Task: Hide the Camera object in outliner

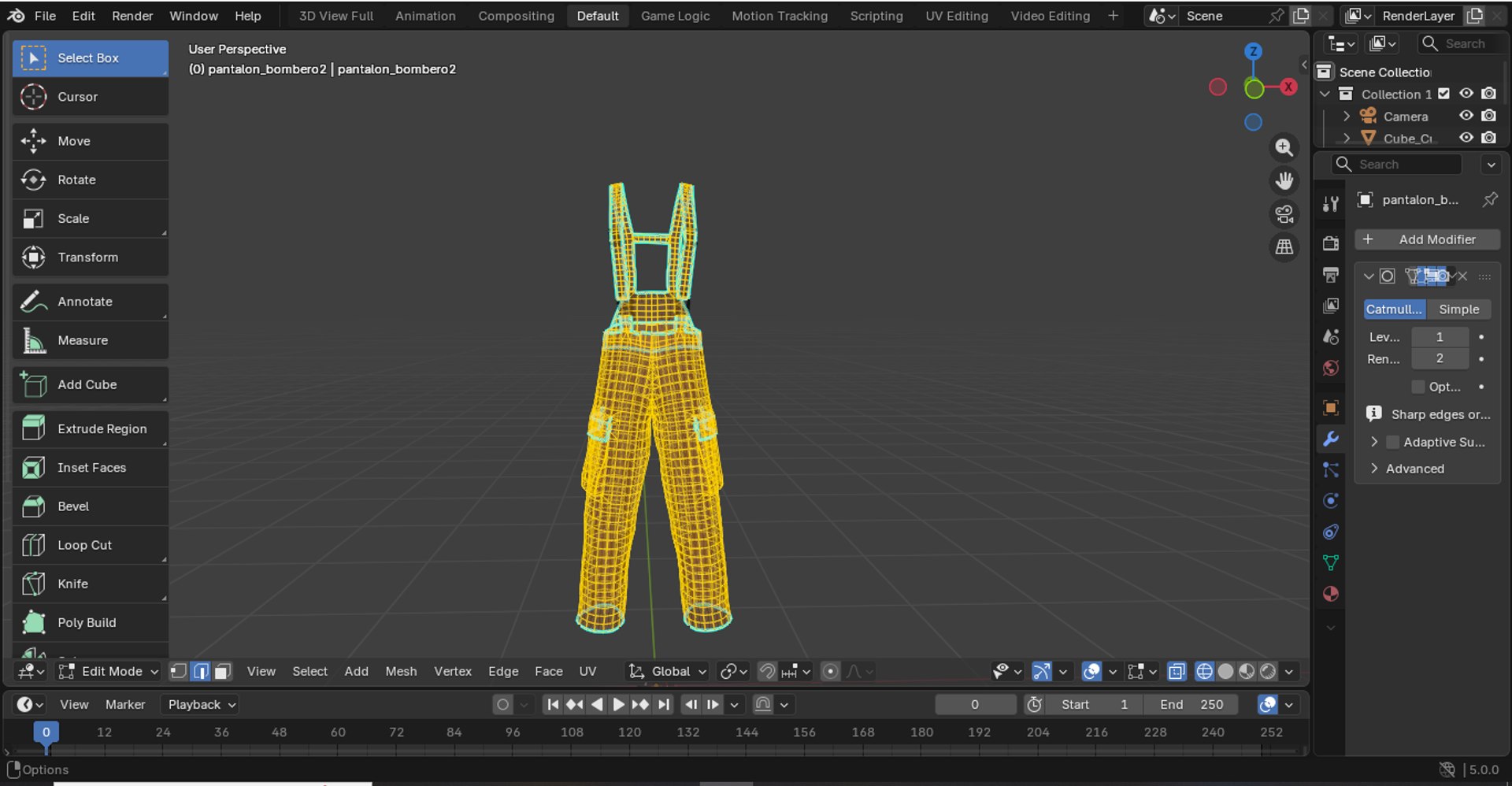Action: [x=1466, y=116]
